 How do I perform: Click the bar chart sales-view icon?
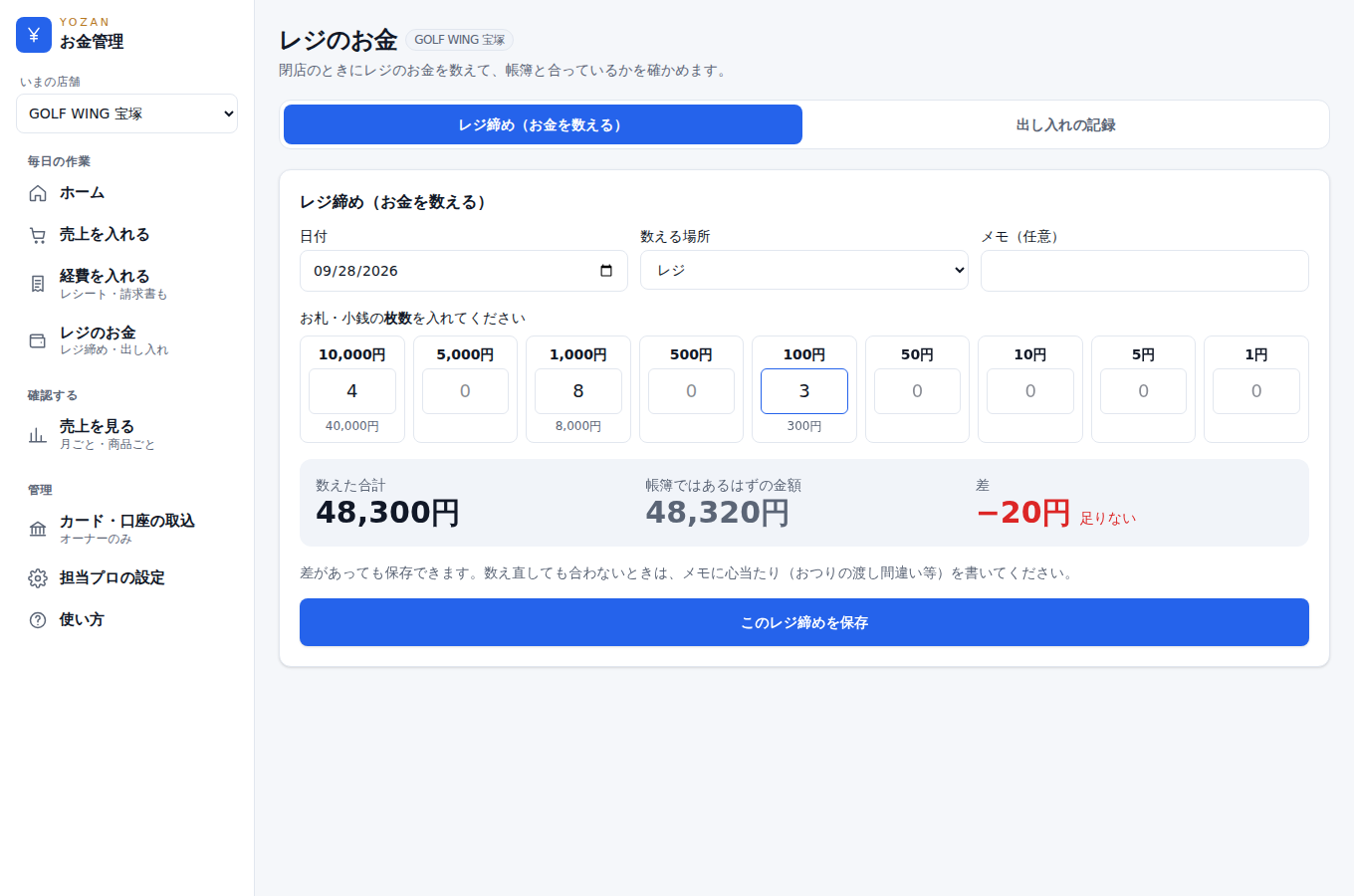[x=38, y=434]
